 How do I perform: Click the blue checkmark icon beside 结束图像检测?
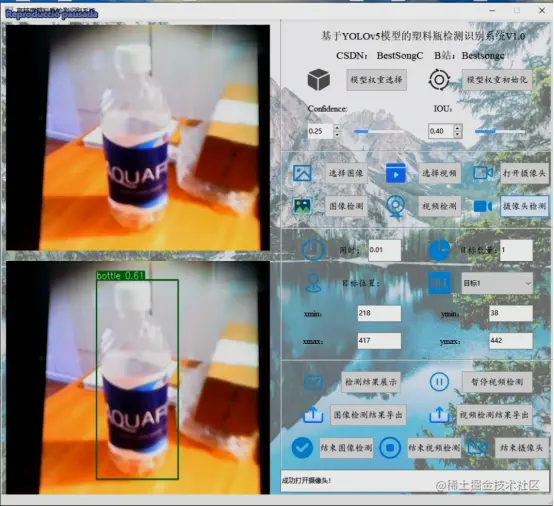tap(302, 448)
